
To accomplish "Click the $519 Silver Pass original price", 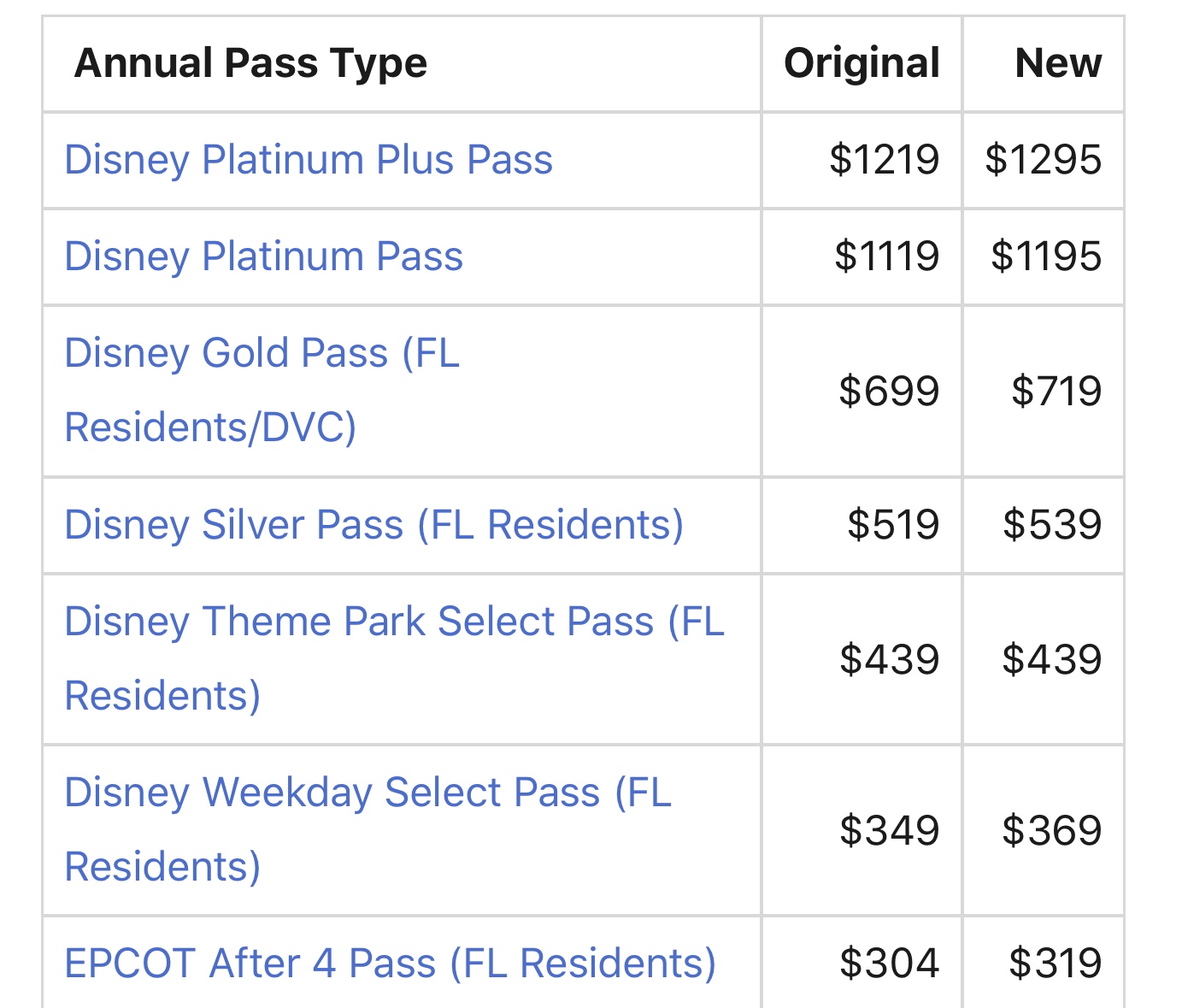I will coord(893,525).
